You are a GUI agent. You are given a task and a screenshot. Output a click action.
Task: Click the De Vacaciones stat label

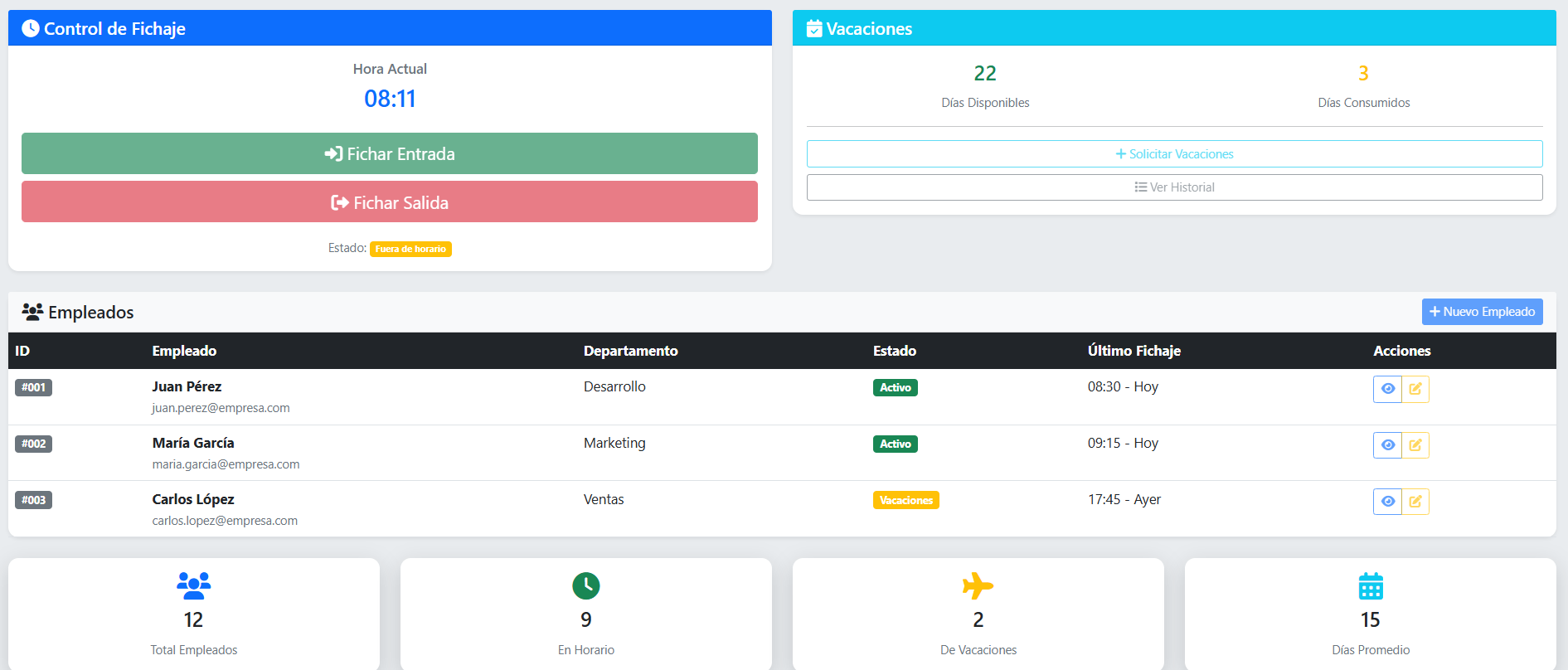coord(978,650)
